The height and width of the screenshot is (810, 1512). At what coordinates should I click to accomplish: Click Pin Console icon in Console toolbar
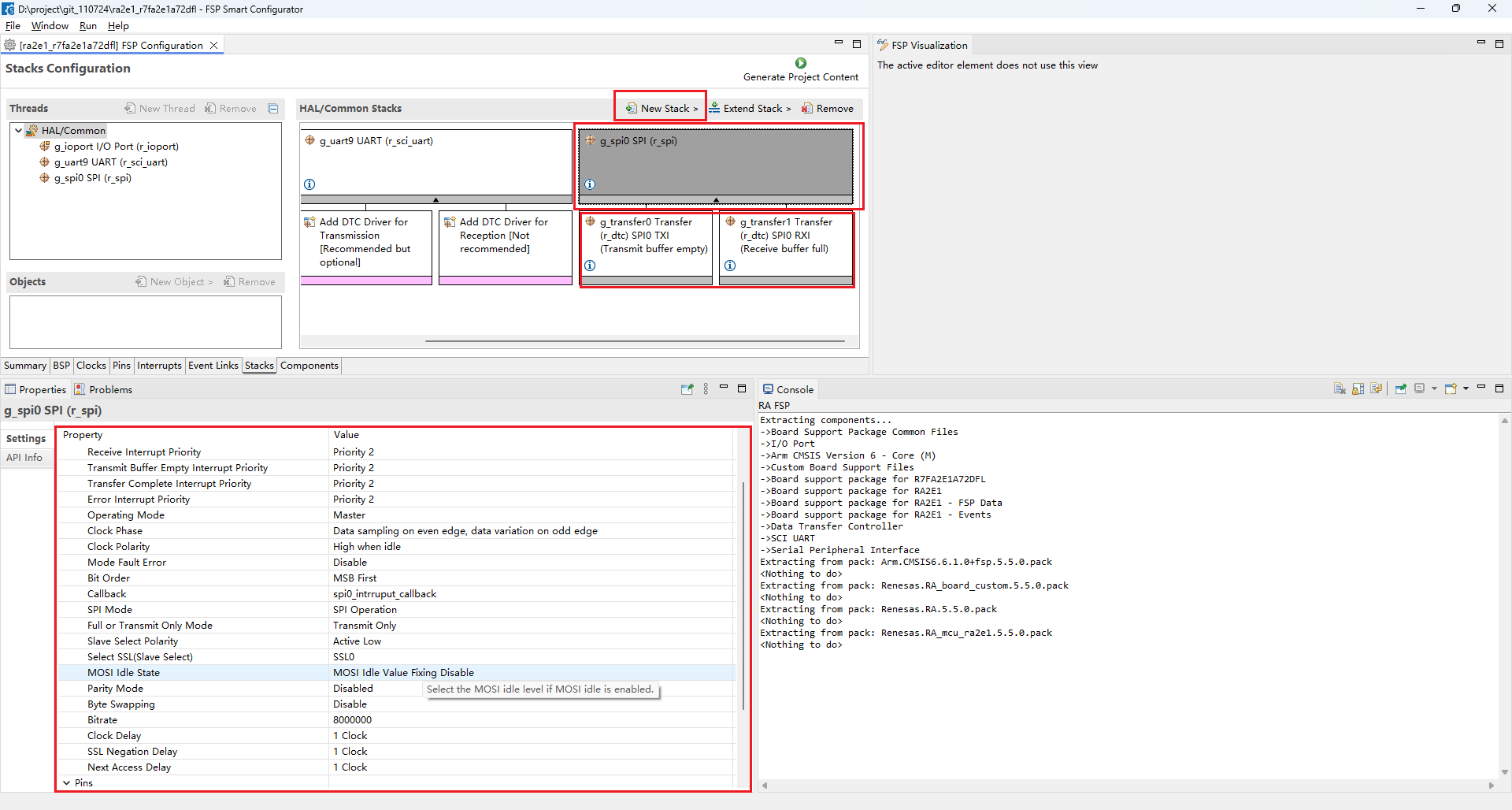(1401, 388)
